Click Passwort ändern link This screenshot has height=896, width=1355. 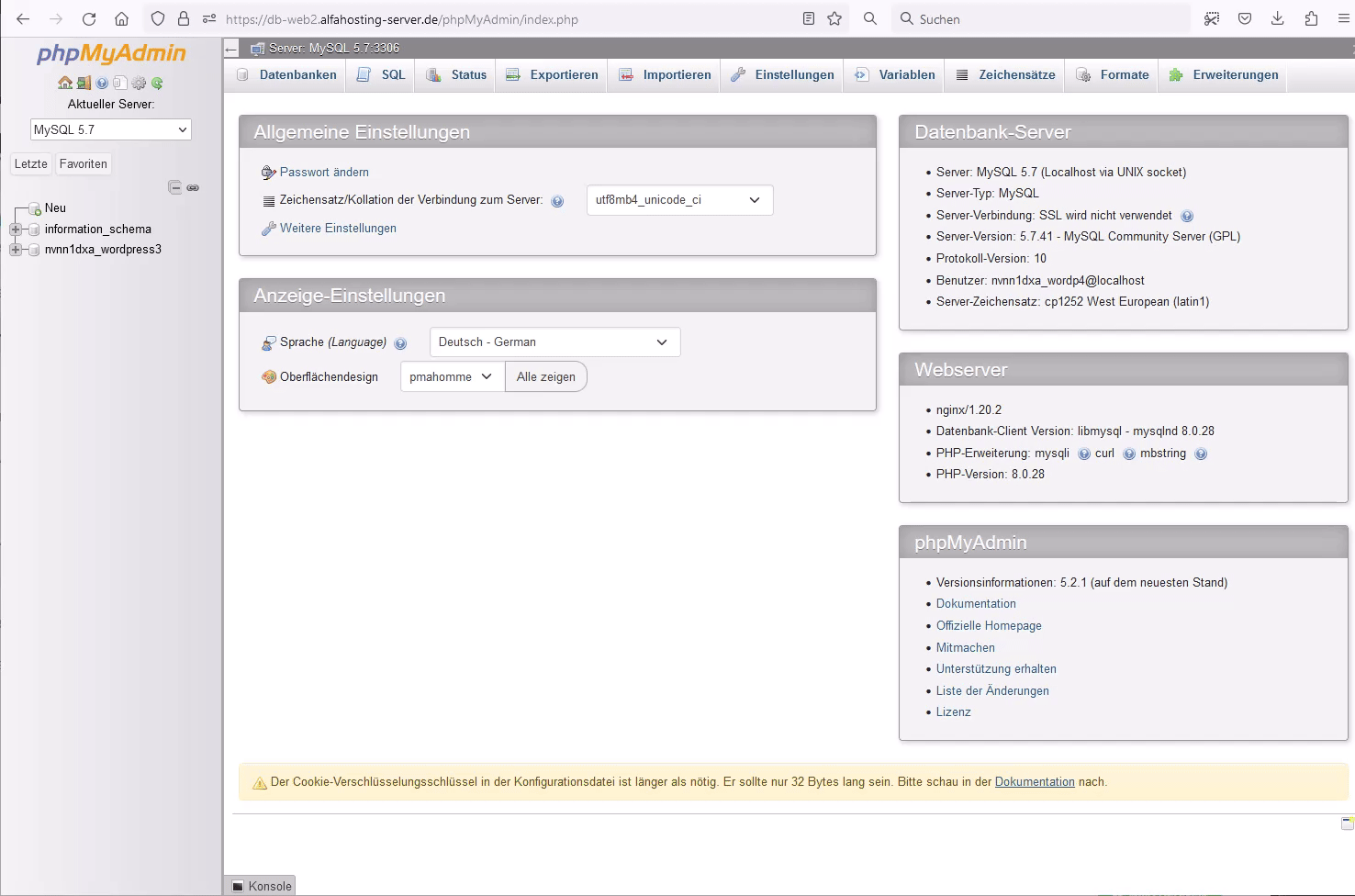pyautogui.click(x=324, y=173)
